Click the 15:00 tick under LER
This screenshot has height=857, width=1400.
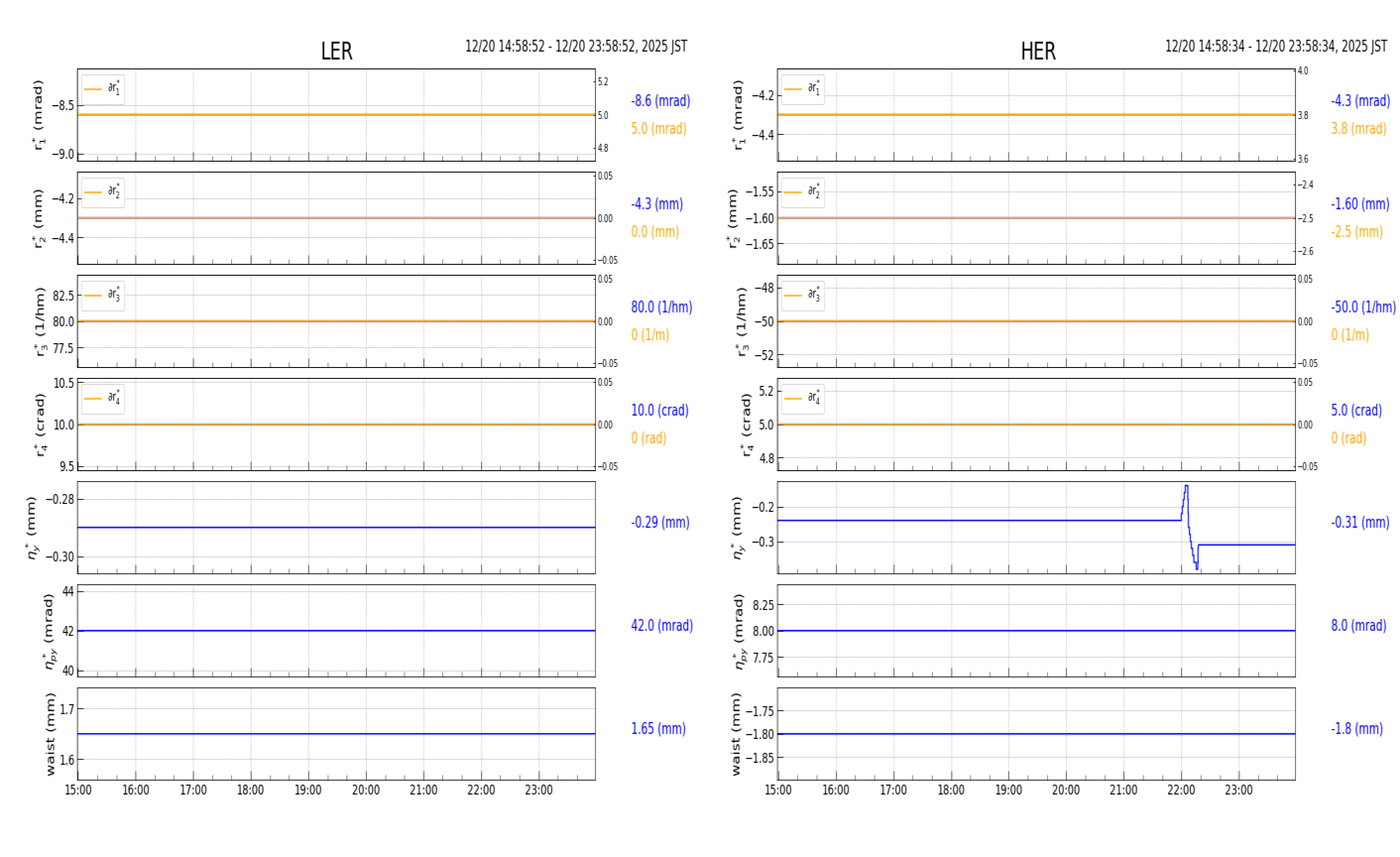tap(78, 791)
